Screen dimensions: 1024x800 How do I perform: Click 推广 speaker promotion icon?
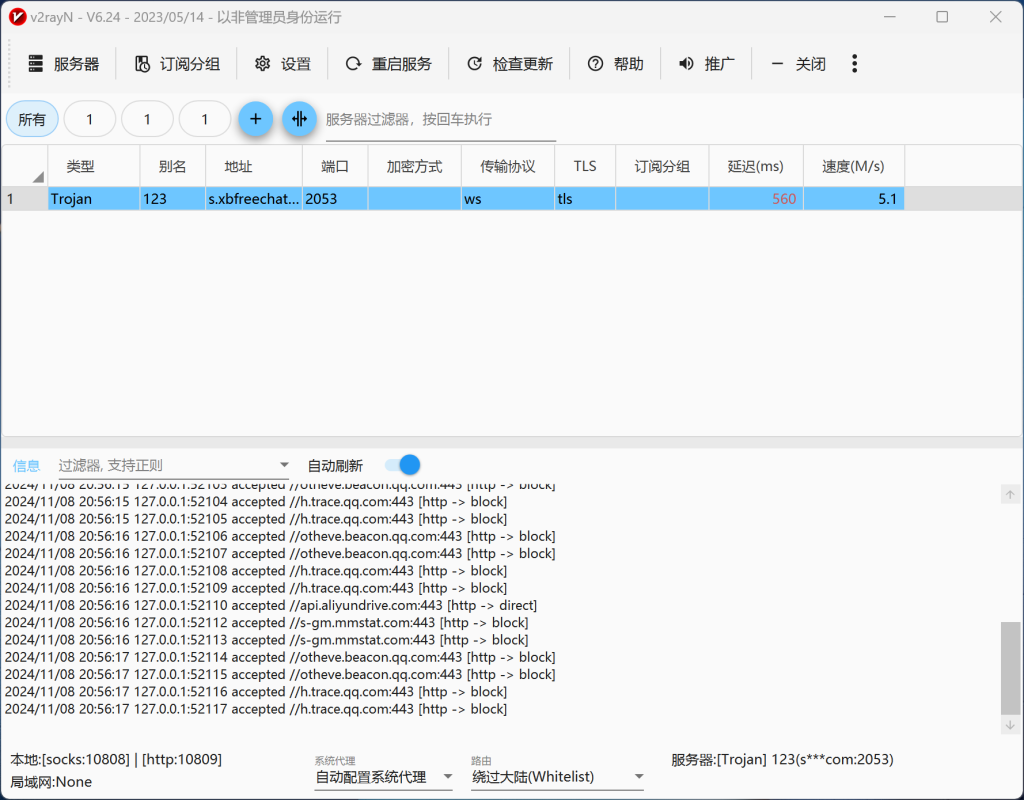click(x=686, y=64)
